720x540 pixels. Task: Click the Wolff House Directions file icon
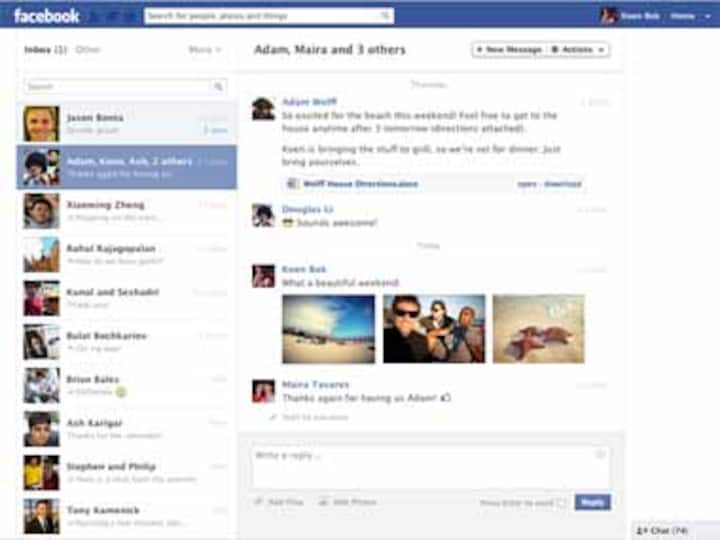pyautogui.click(x=293, y=184)
